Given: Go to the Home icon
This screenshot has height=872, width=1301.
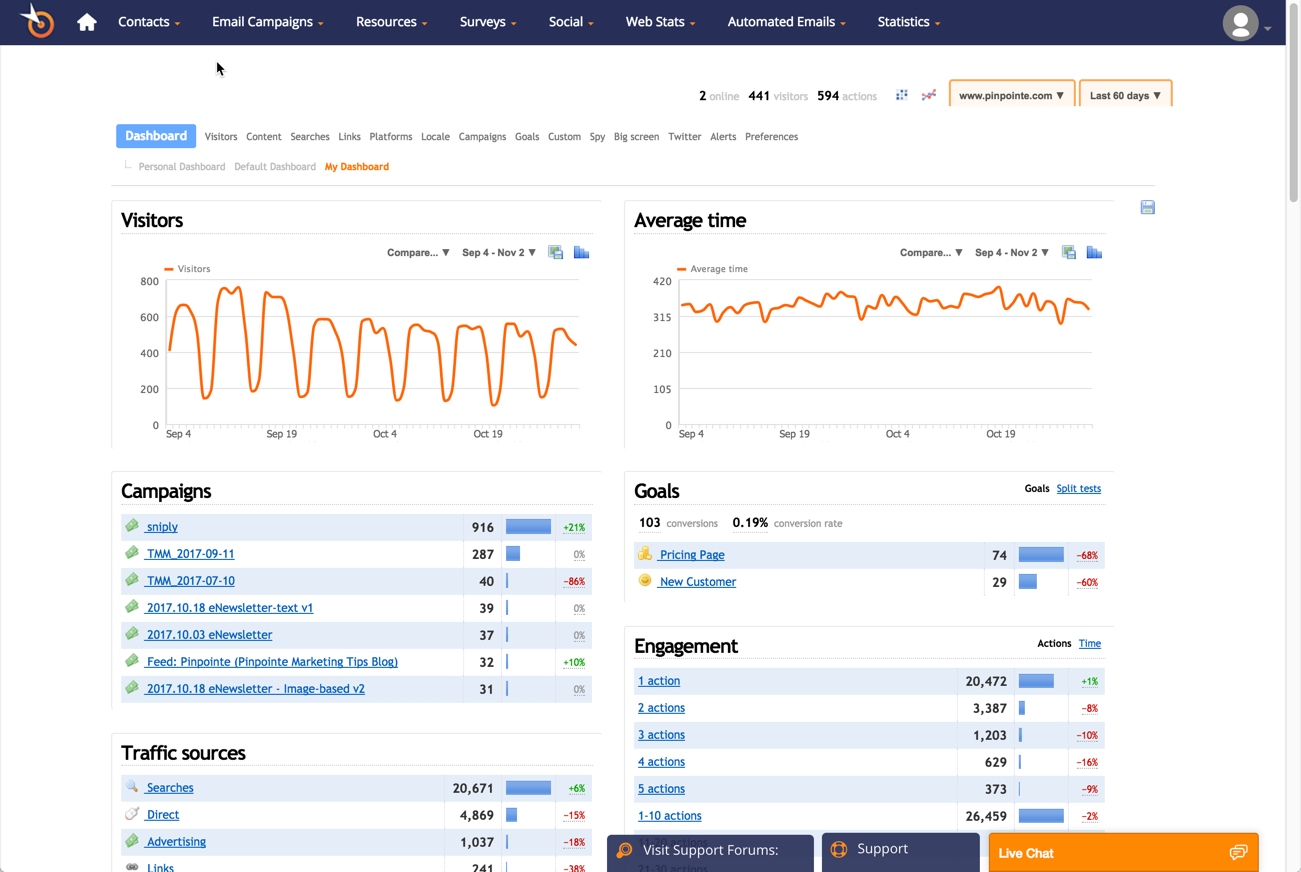Looking at the screenshot, I should [87, 22].
